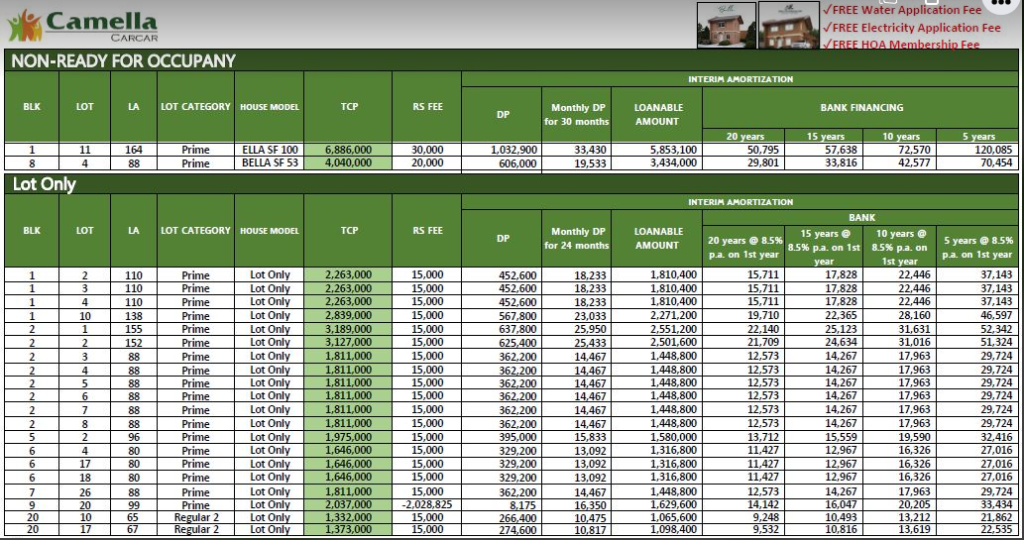The image size is (1024, 540).
Task: Select the Lot Only section header
Action: point(43,184)
